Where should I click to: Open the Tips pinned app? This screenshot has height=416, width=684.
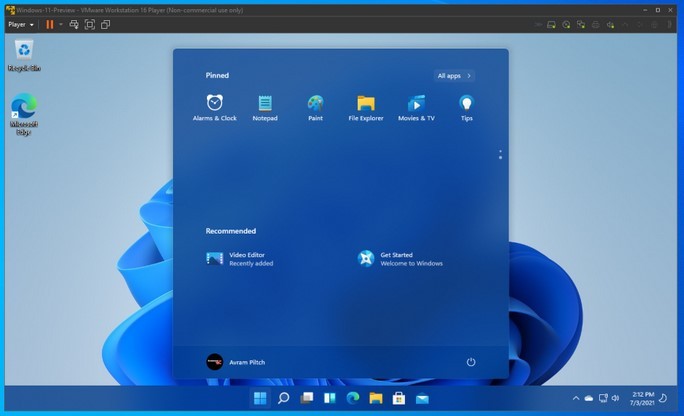coord(466,108)
